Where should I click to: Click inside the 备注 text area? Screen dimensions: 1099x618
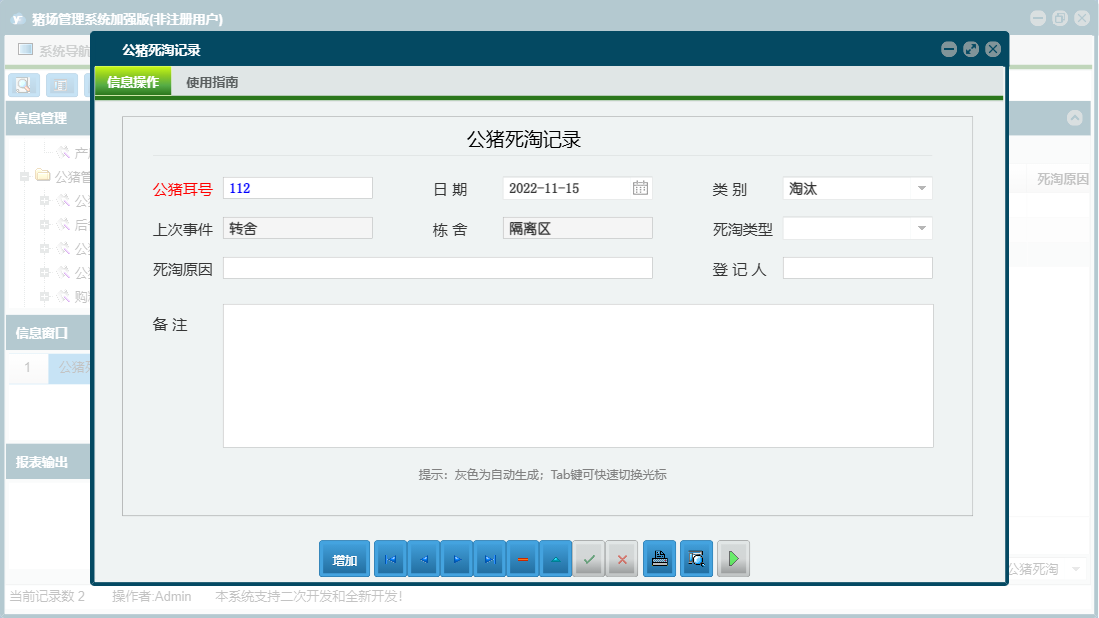(578, 376)
